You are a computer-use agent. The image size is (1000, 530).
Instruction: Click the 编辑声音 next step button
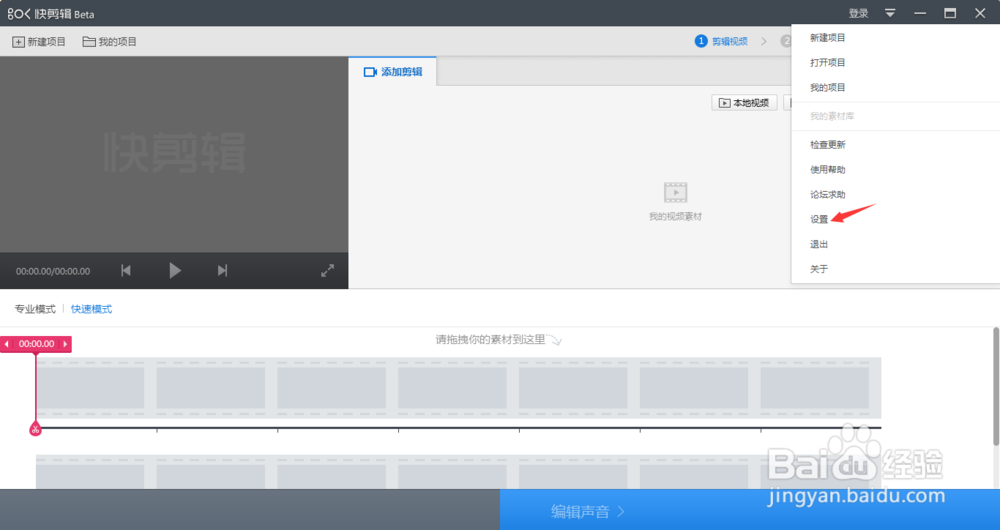pyautogui.click(x=749, y=510)
